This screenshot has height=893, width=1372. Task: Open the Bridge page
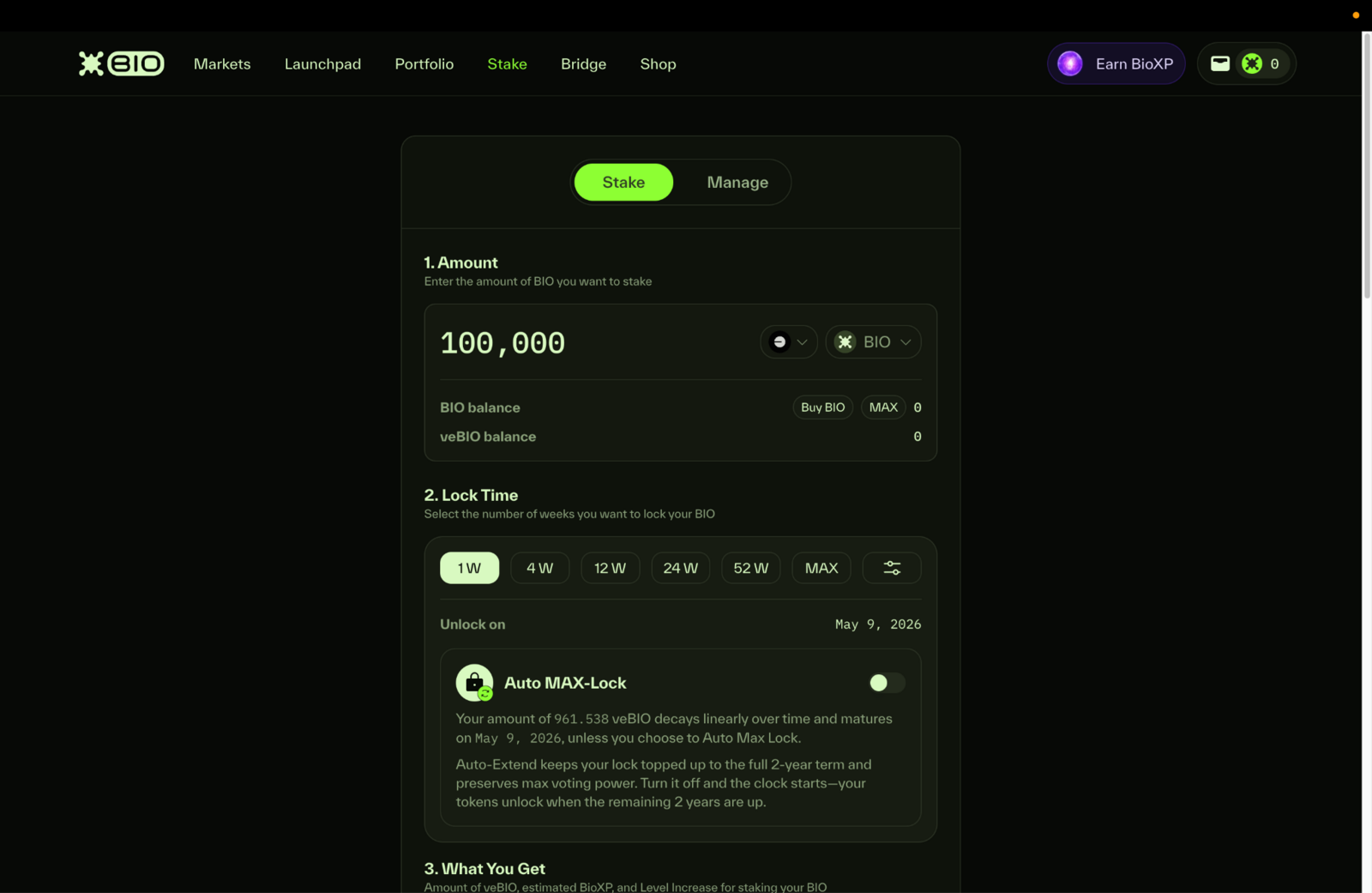[x=583, y=64]
